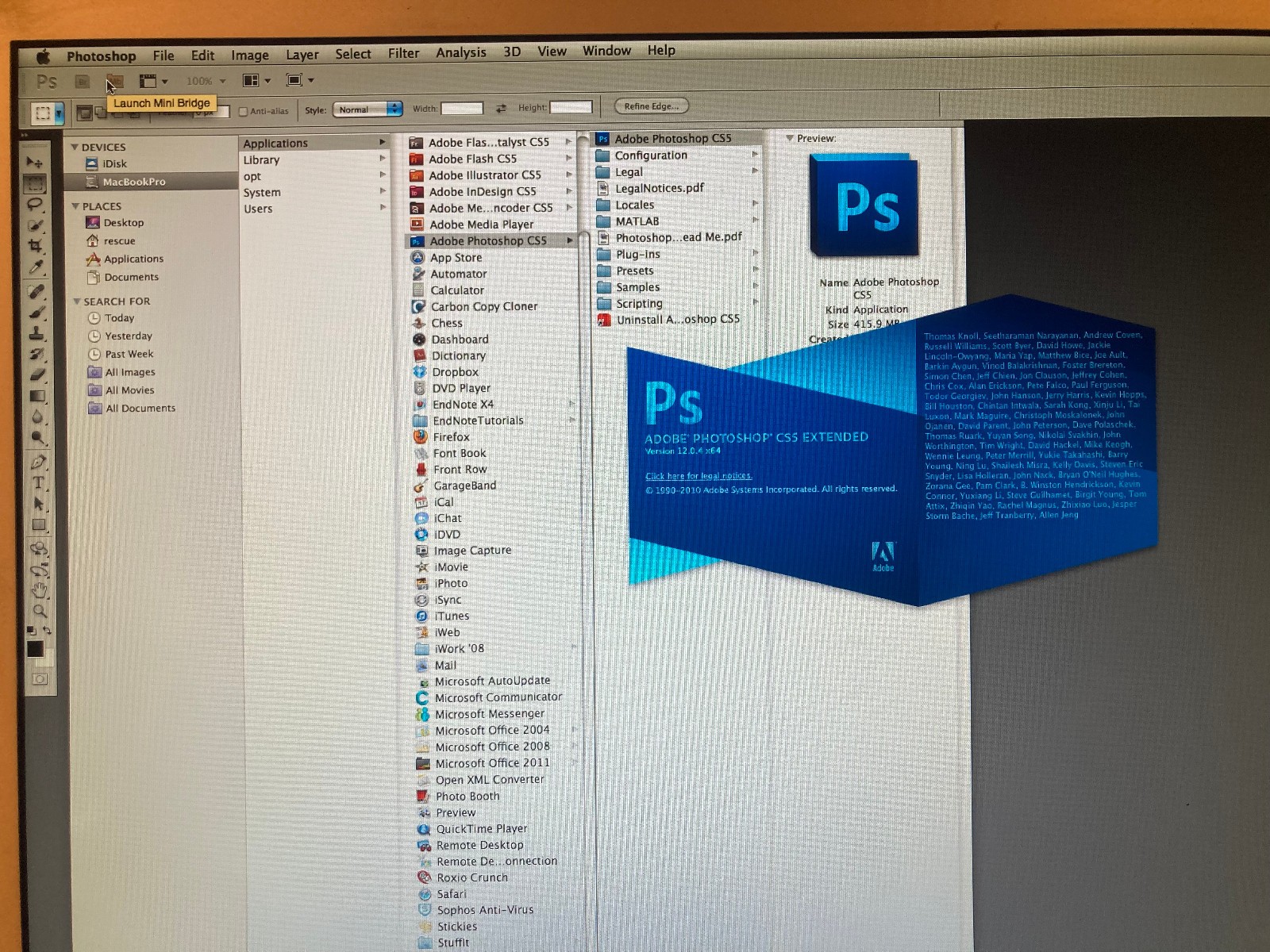Collapse the DEVICES section
The height and width of the screenshot is (952, 1270).
(x=75, y=147)
